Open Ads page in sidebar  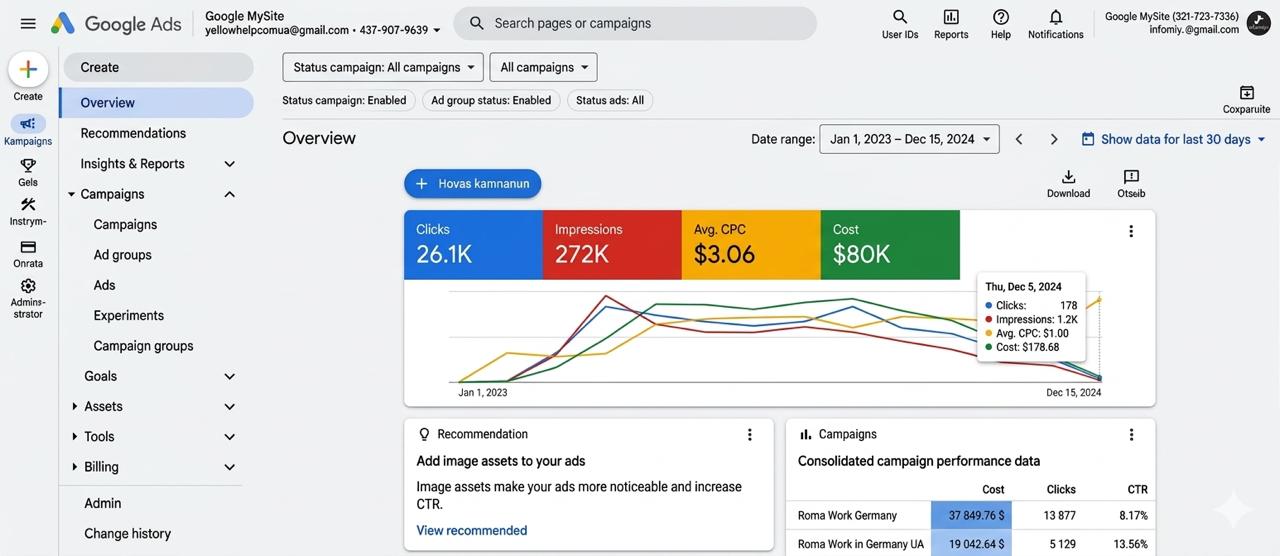[x=105, y=285]
